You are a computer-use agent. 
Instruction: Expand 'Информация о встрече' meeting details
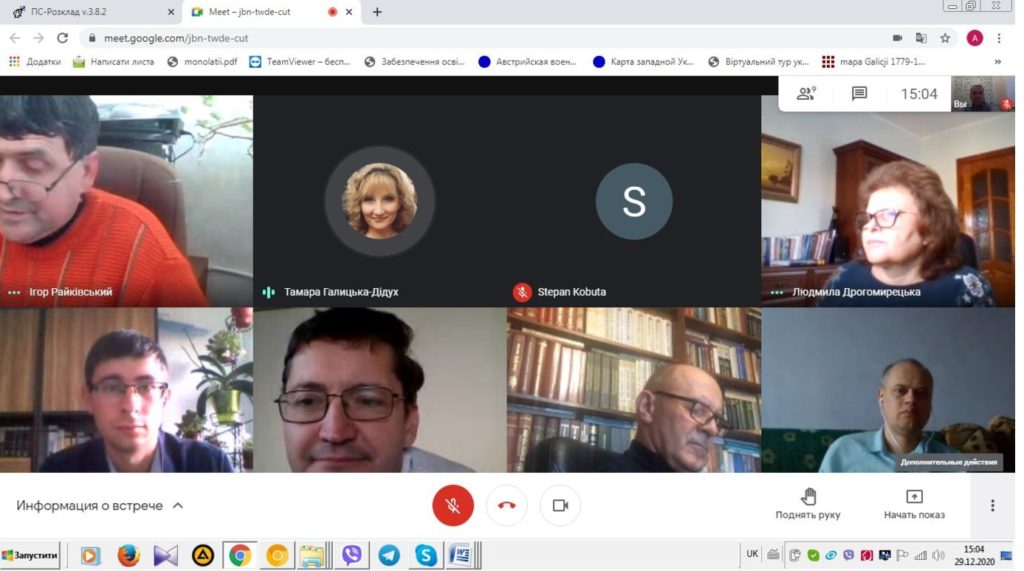(x=100, y=505)
